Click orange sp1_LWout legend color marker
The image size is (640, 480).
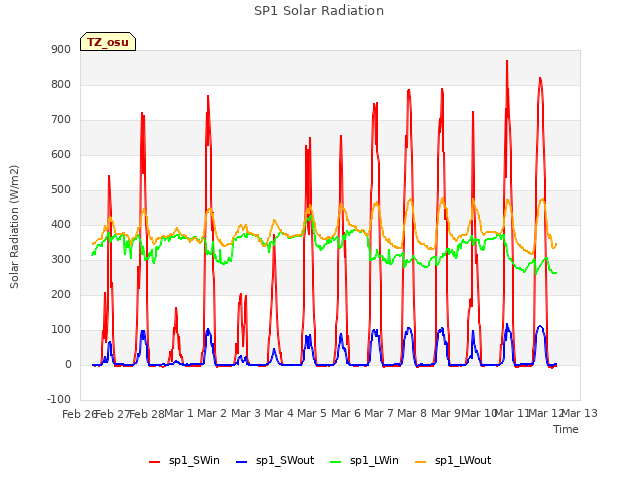(x=420, y=462)
